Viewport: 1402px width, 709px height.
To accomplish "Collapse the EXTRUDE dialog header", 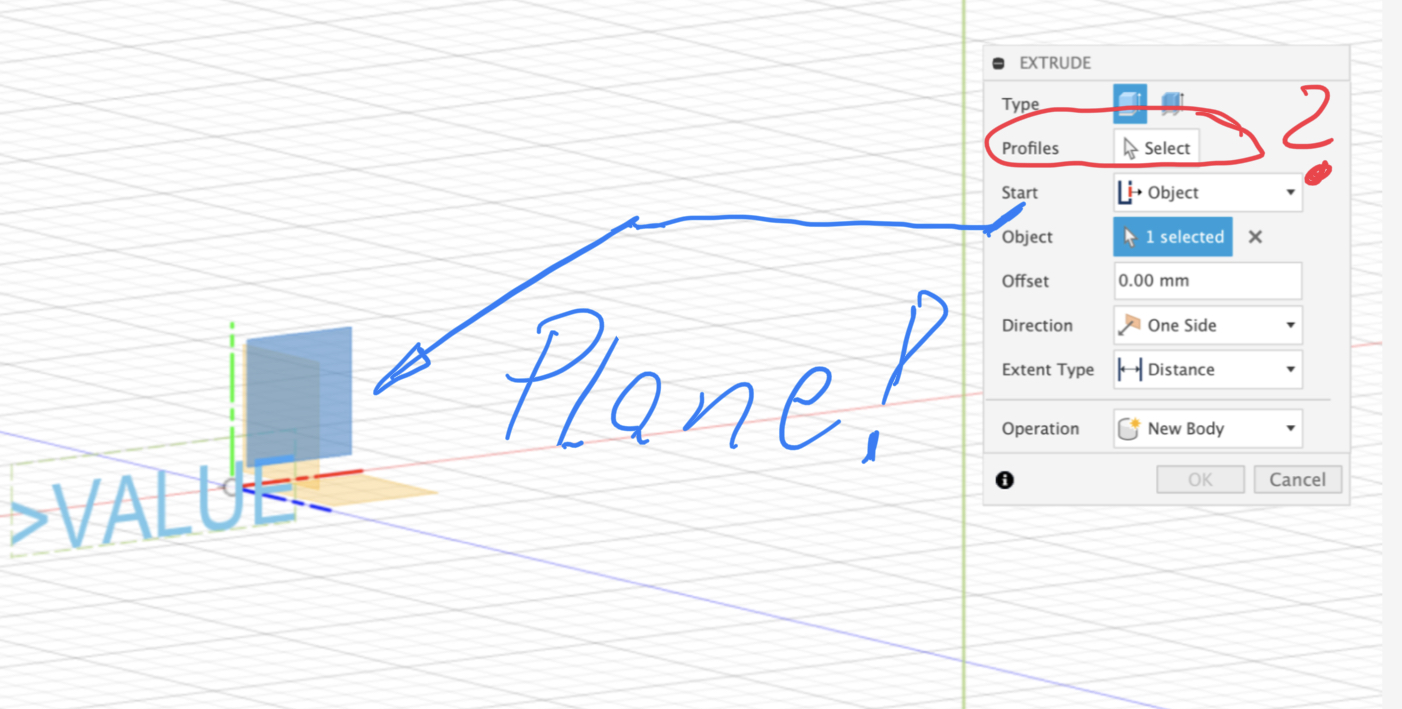I will [997, 62].
